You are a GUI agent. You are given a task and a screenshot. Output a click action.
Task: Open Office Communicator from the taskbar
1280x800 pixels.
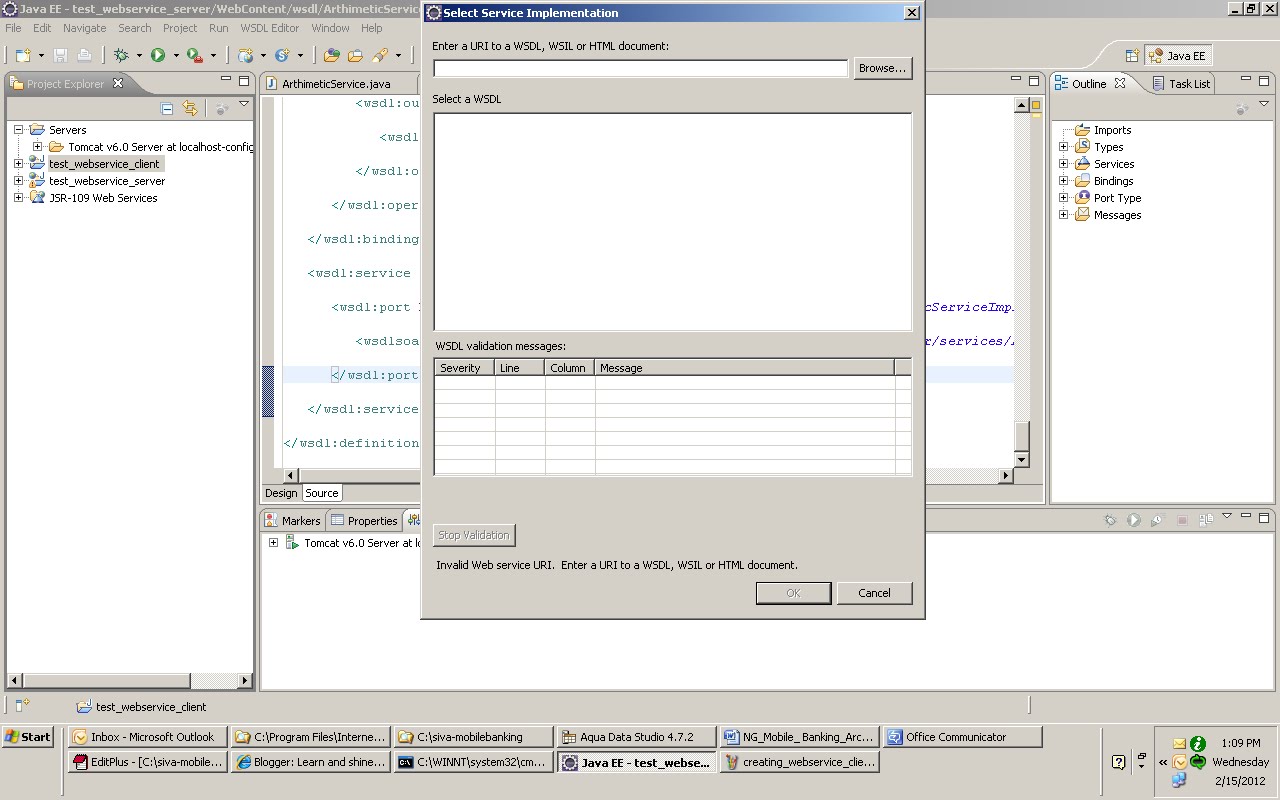click(x=961, y=737)
